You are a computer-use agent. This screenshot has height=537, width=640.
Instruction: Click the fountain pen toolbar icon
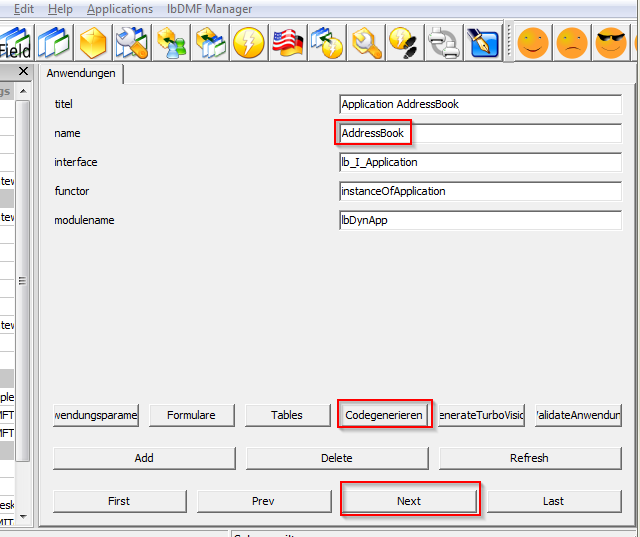tap(483, 43)
